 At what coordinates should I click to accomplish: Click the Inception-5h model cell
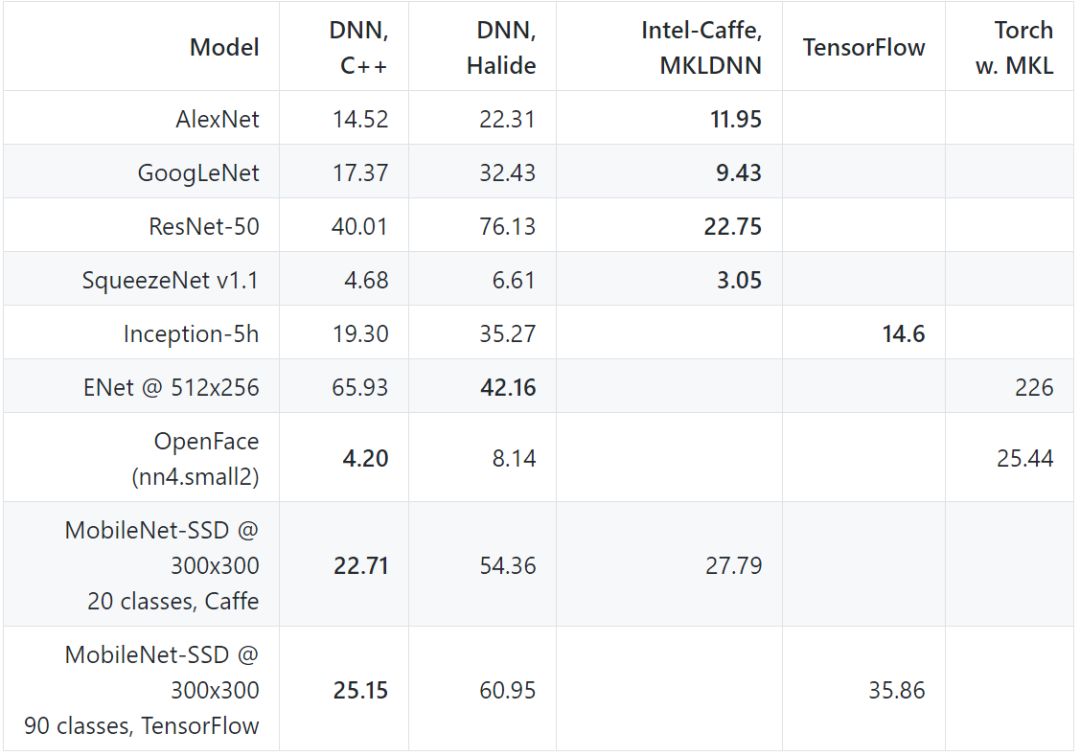coord(191,334)
